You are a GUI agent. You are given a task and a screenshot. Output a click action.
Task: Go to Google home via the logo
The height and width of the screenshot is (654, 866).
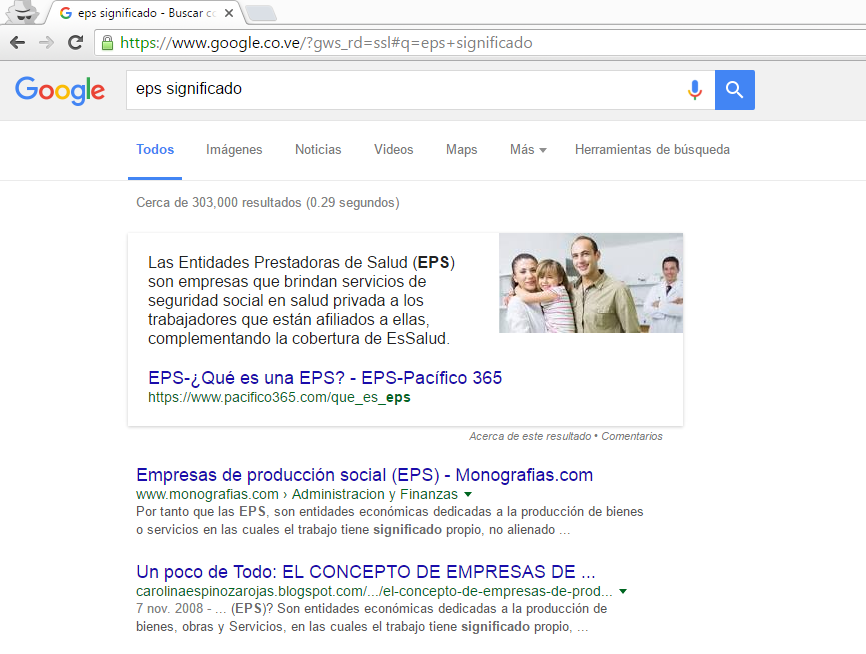60,90
